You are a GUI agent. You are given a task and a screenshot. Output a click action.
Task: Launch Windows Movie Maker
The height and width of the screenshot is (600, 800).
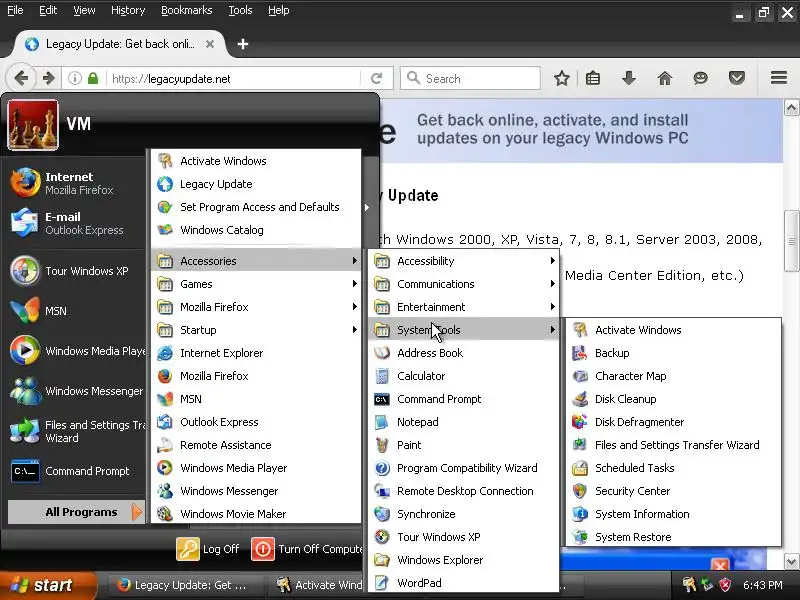[256, 514]
